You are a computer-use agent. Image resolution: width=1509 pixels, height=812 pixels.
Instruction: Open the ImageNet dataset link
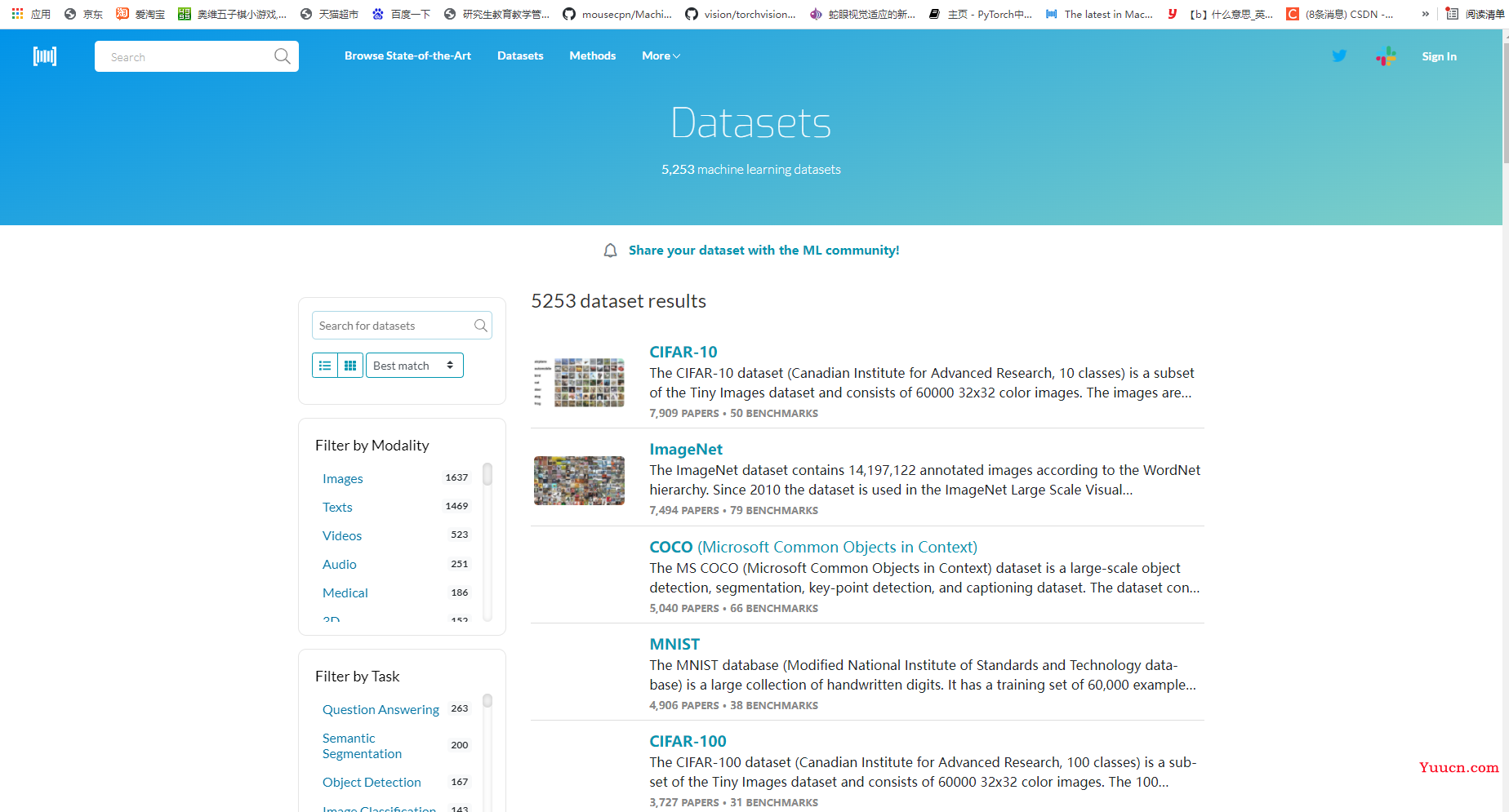686,449
